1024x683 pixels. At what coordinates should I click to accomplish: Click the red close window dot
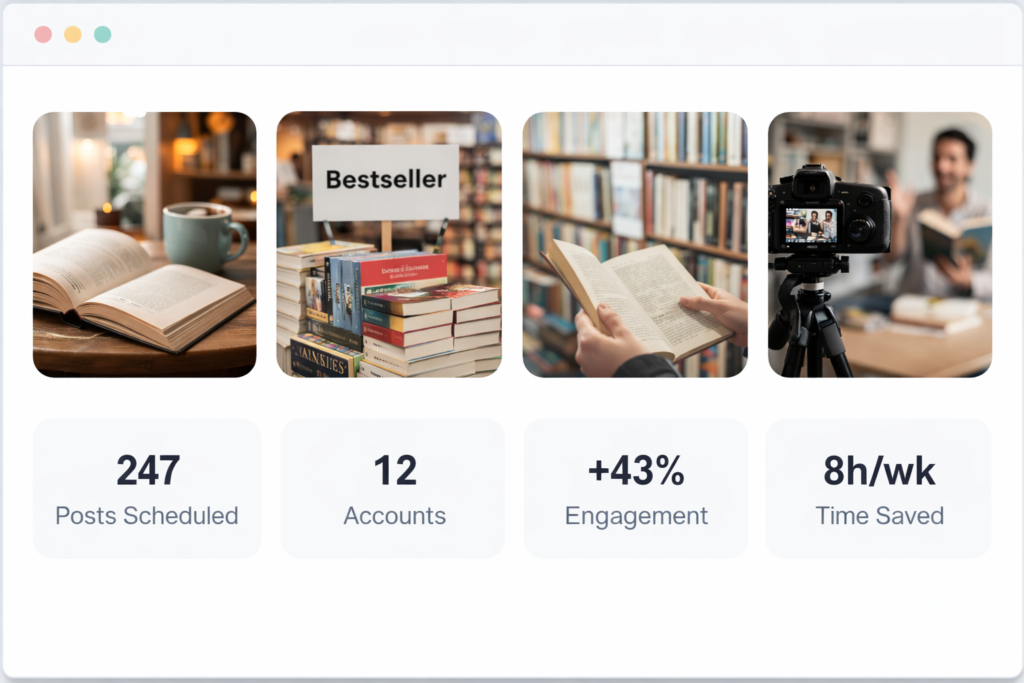point(43,35)
